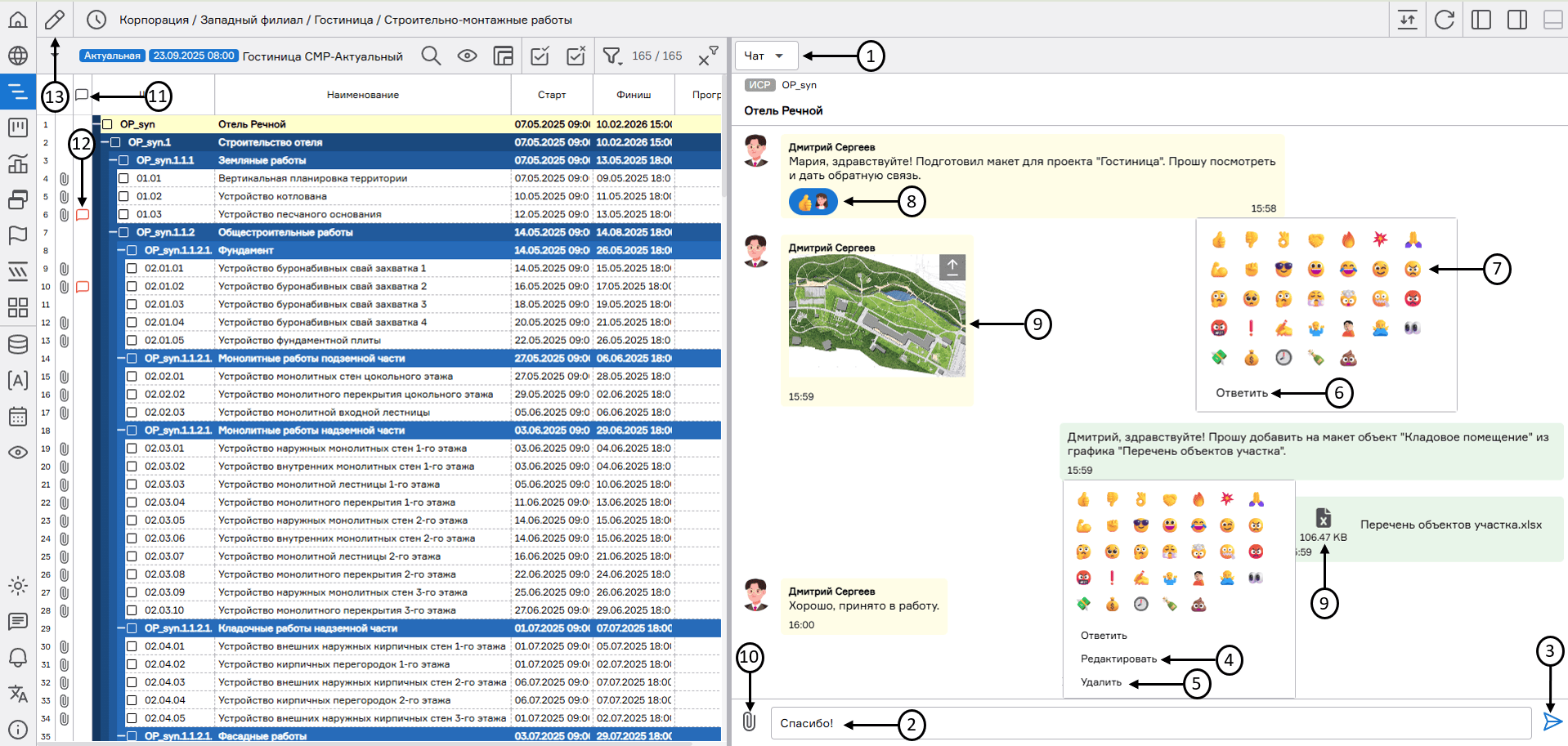This screenshot has width=1568, height=746.
Task: Open the globe icon in left sidebar
Action: tap(18, 56)
